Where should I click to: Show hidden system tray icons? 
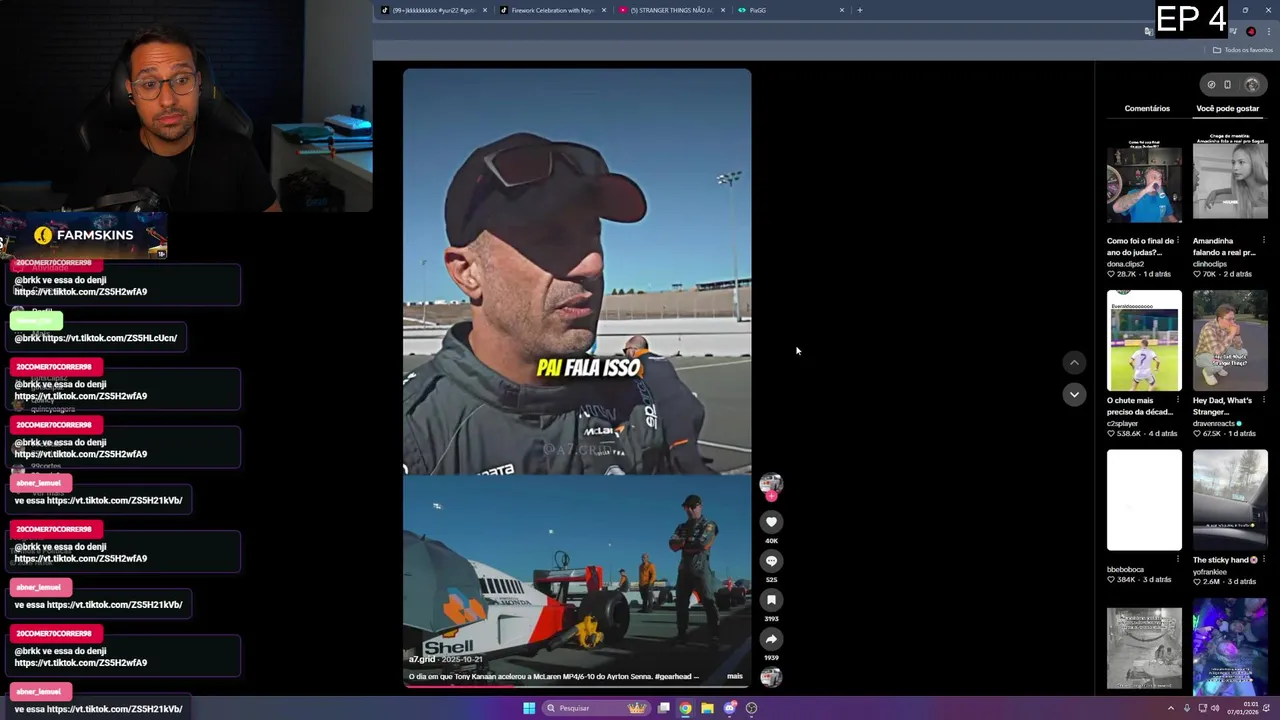pos(1171,708)
